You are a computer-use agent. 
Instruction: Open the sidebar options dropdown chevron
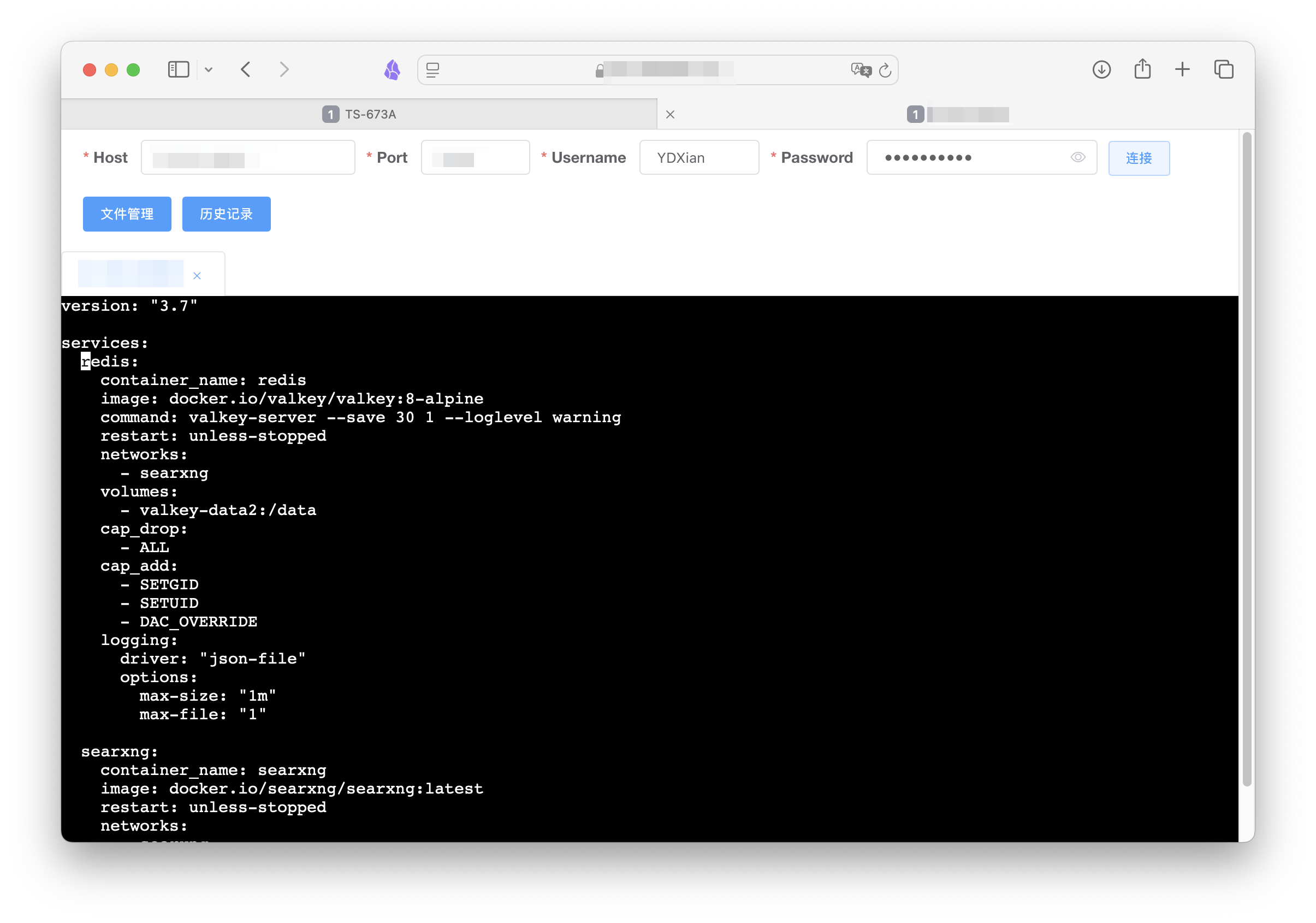(209, 70)
